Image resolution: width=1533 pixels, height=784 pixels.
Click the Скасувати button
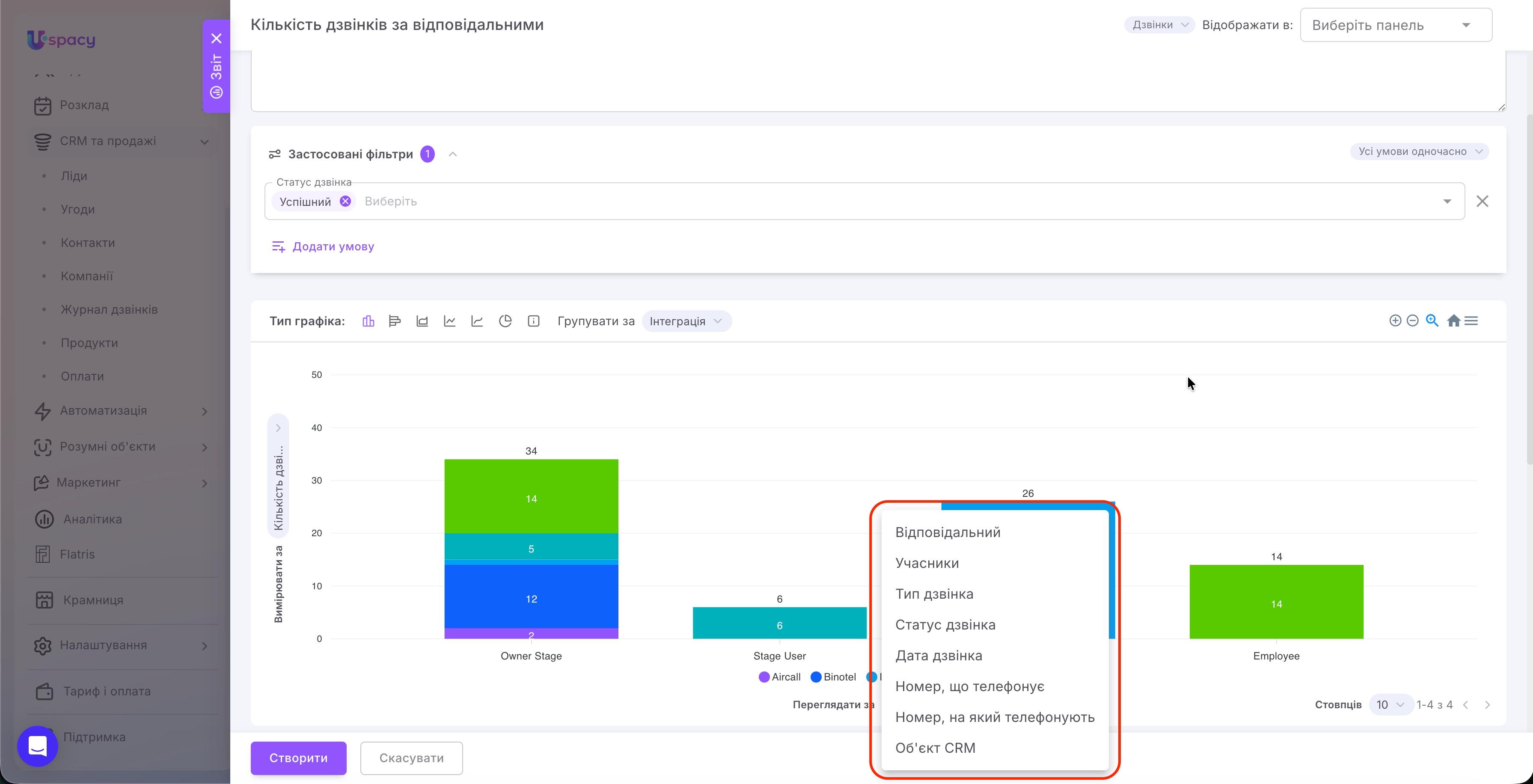pos(411,758)
